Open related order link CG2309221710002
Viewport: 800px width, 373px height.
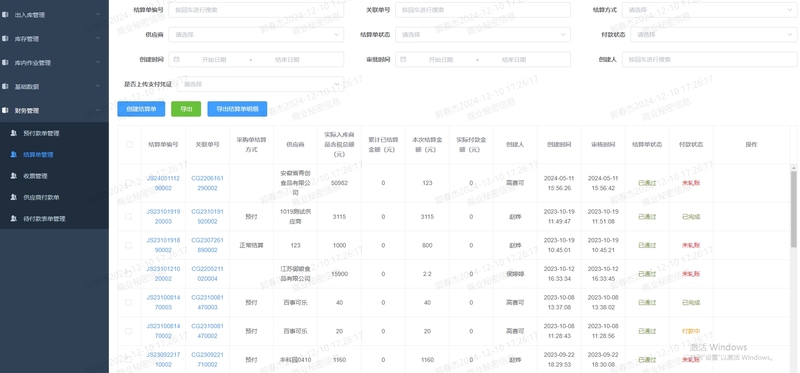[x=207, y=359]
